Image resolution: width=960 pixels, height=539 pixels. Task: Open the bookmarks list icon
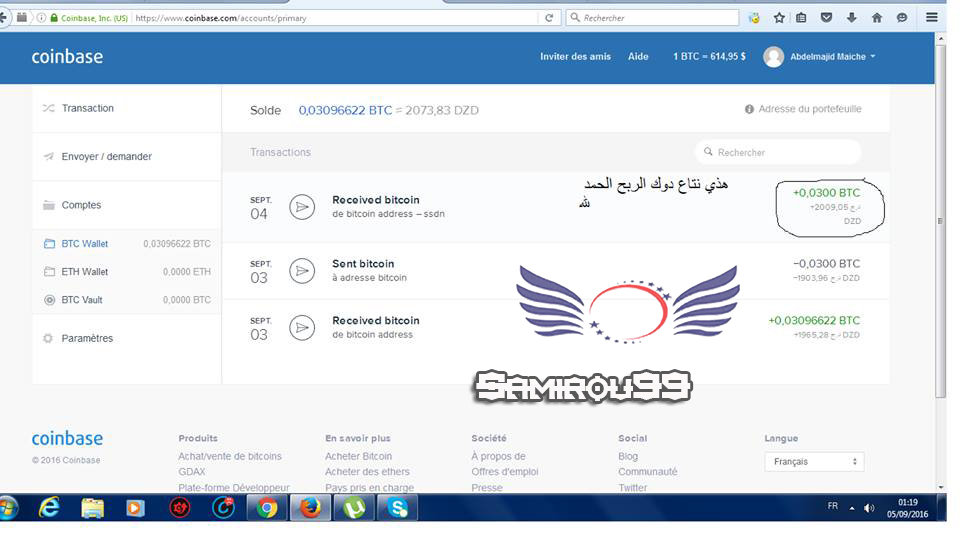click(x=801, y=18)
